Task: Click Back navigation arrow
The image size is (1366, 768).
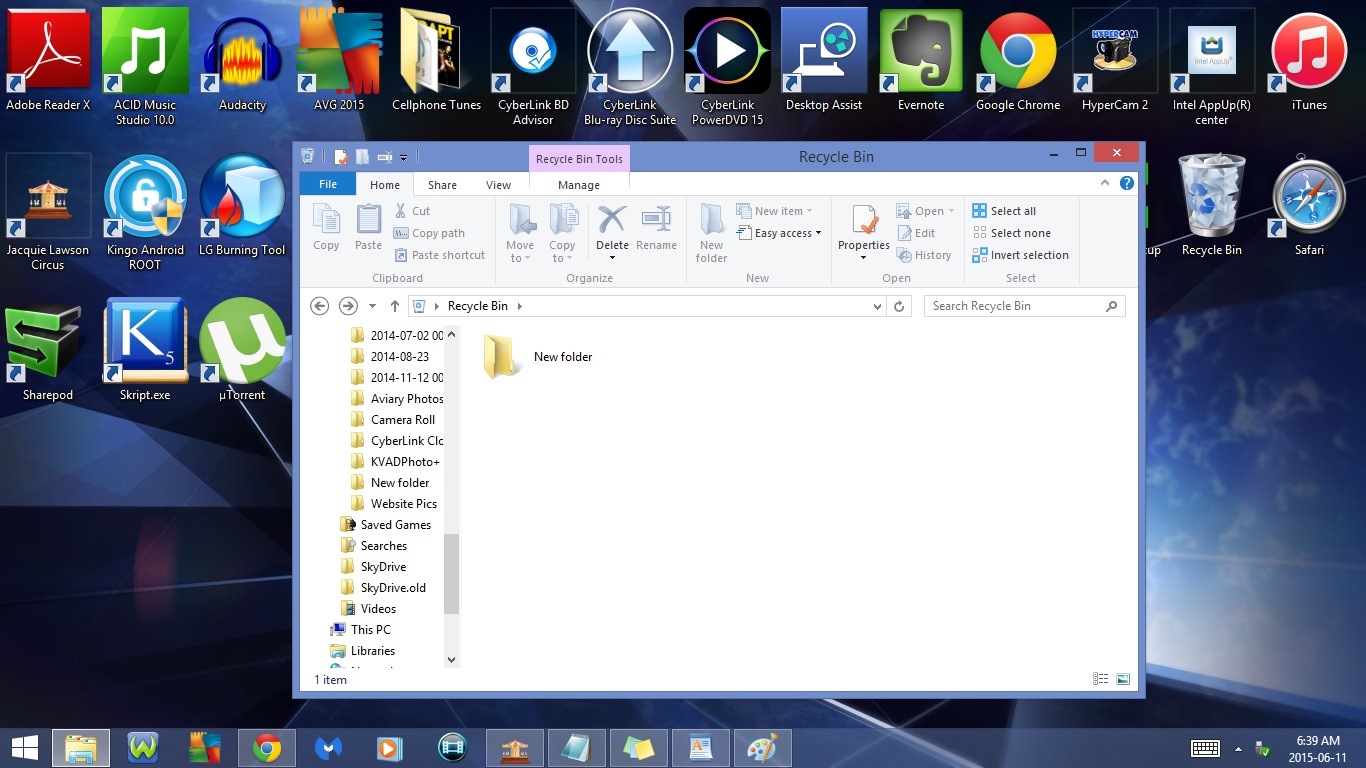Action: (319, 306)
